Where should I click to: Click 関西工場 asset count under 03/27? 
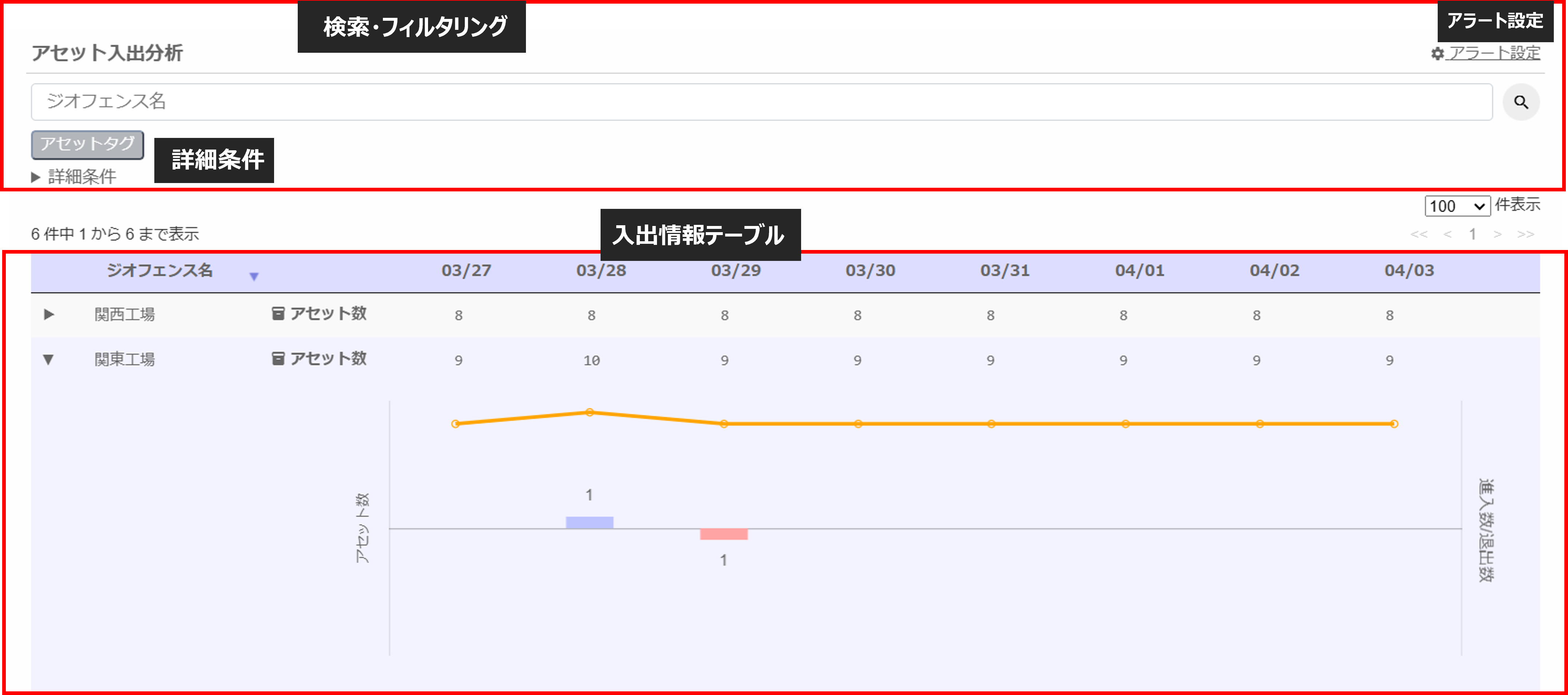tap(458, 315)
